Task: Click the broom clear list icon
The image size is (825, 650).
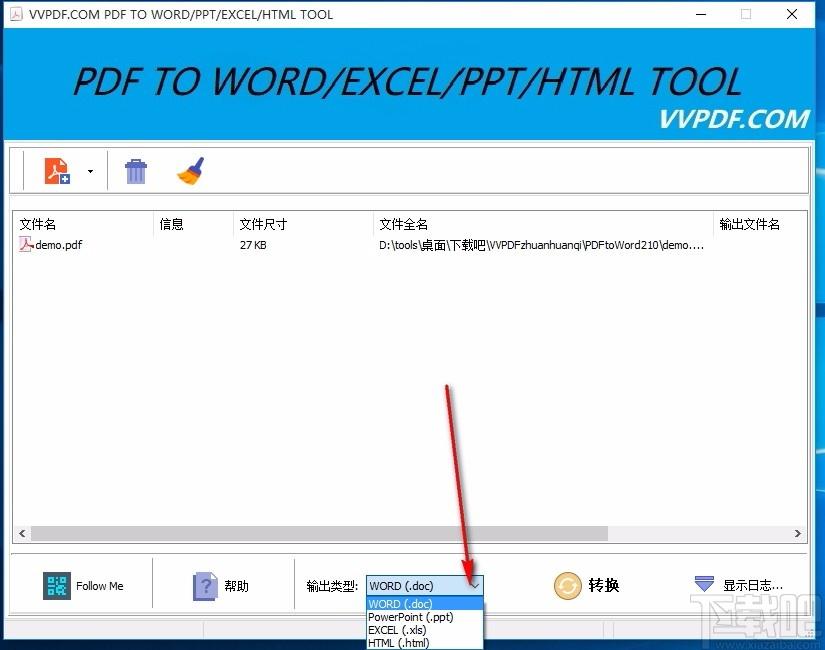Action: point(191,171)
